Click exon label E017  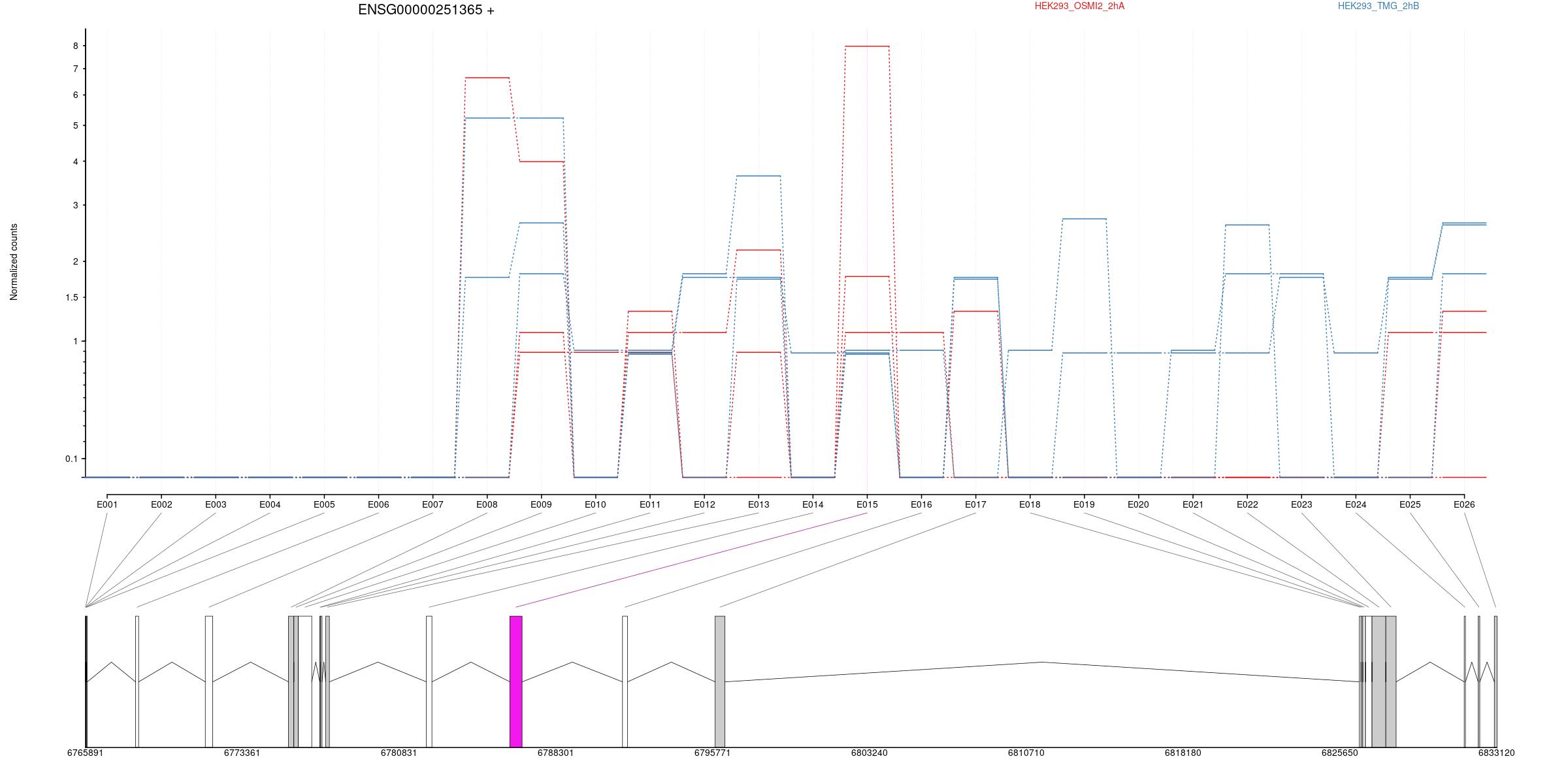[x=975, y=504]
